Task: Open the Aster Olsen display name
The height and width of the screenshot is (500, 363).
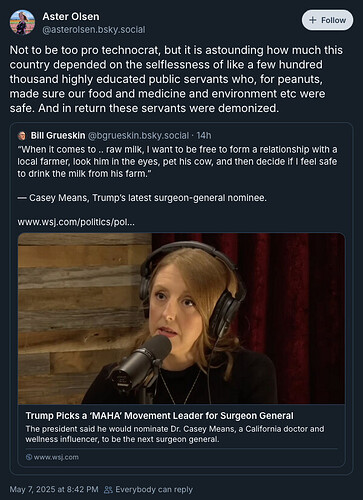Action: (71, 16)
